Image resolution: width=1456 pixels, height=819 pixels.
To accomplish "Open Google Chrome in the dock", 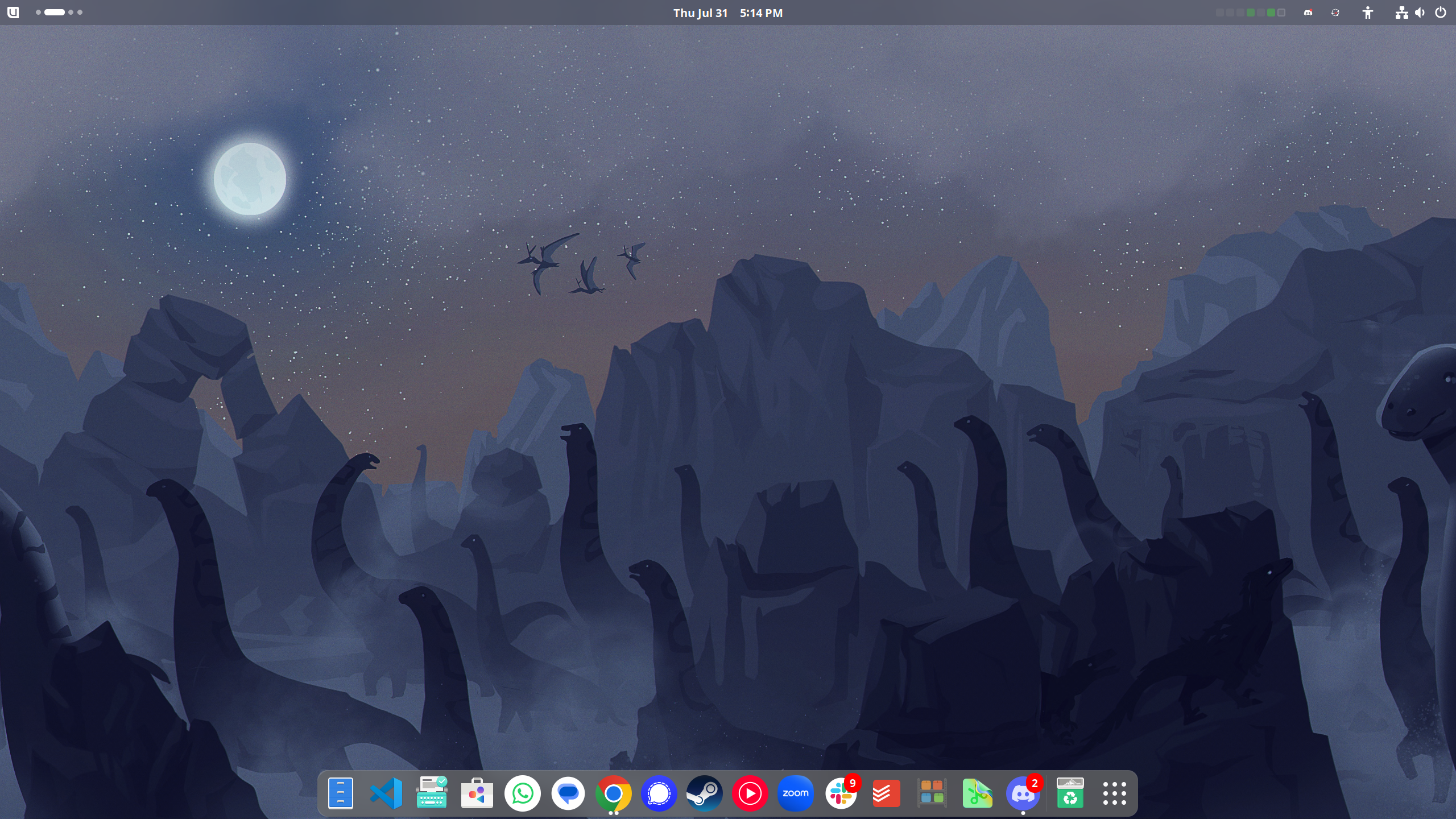I will pos(613,793).
